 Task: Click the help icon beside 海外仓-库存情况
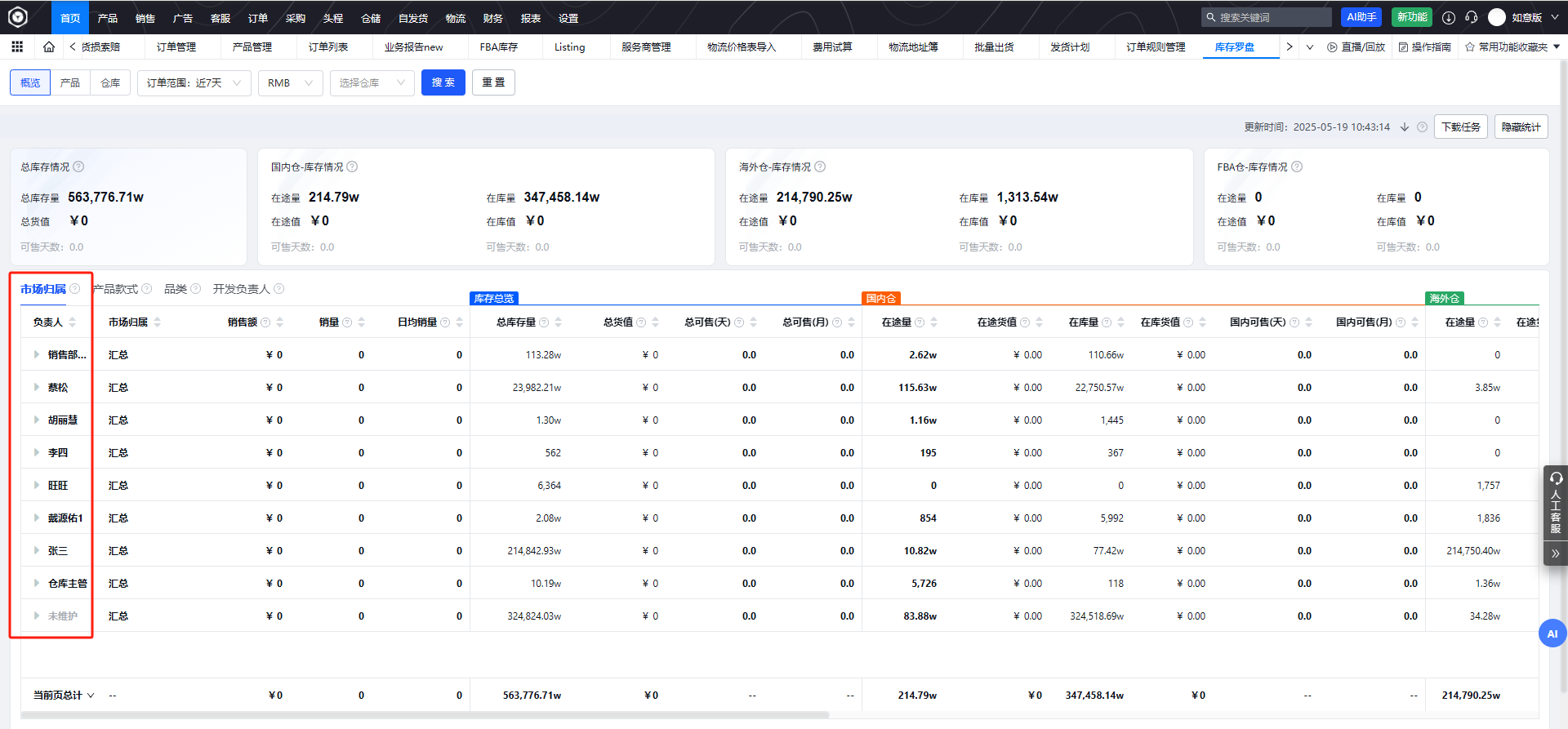coord(820,167)
